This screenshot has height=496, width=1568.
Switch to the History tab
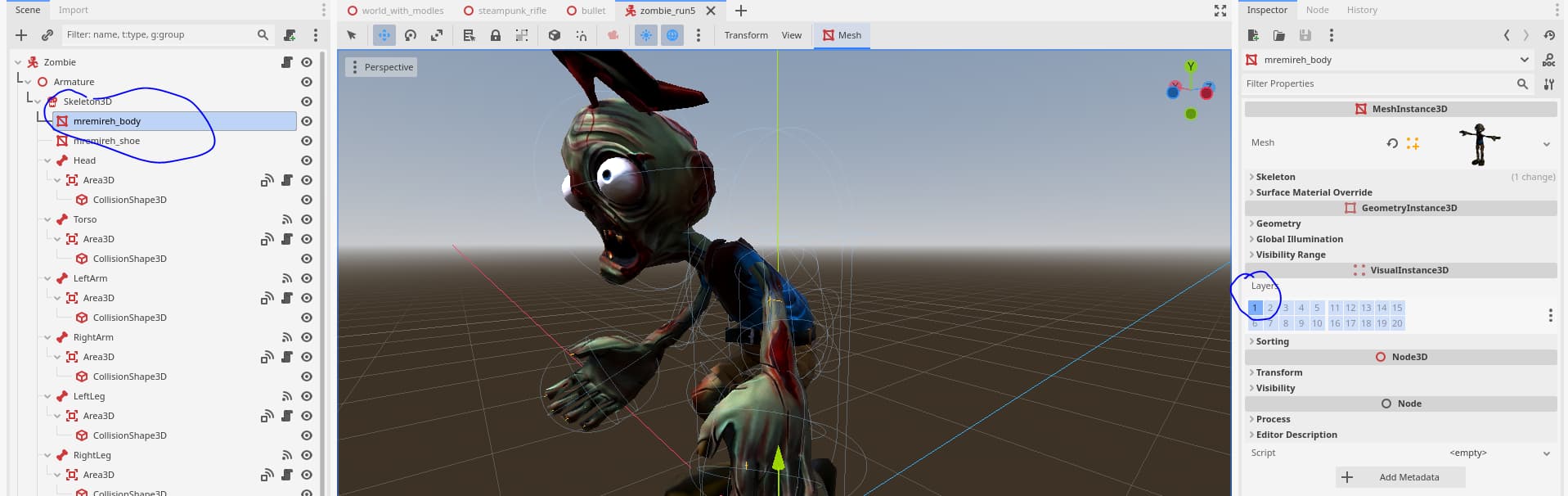(x=1362, y=10)
